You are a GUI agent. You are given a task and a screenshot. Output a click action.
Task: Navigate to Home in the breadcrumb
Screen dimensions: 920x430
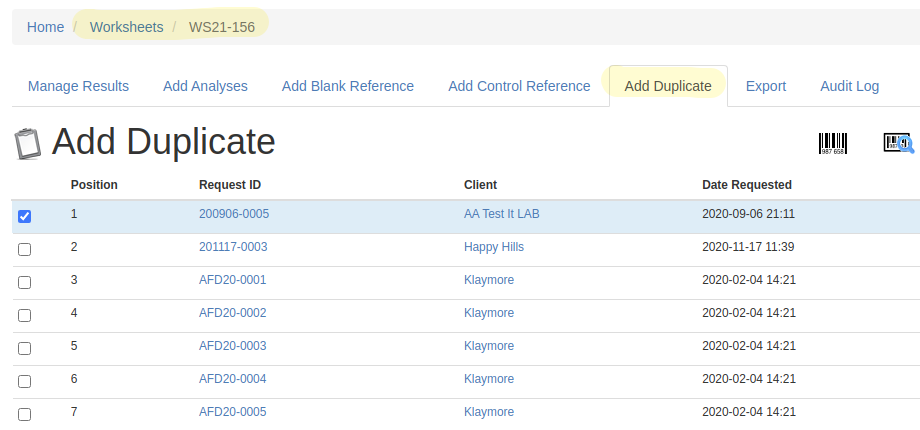point(45,27)
